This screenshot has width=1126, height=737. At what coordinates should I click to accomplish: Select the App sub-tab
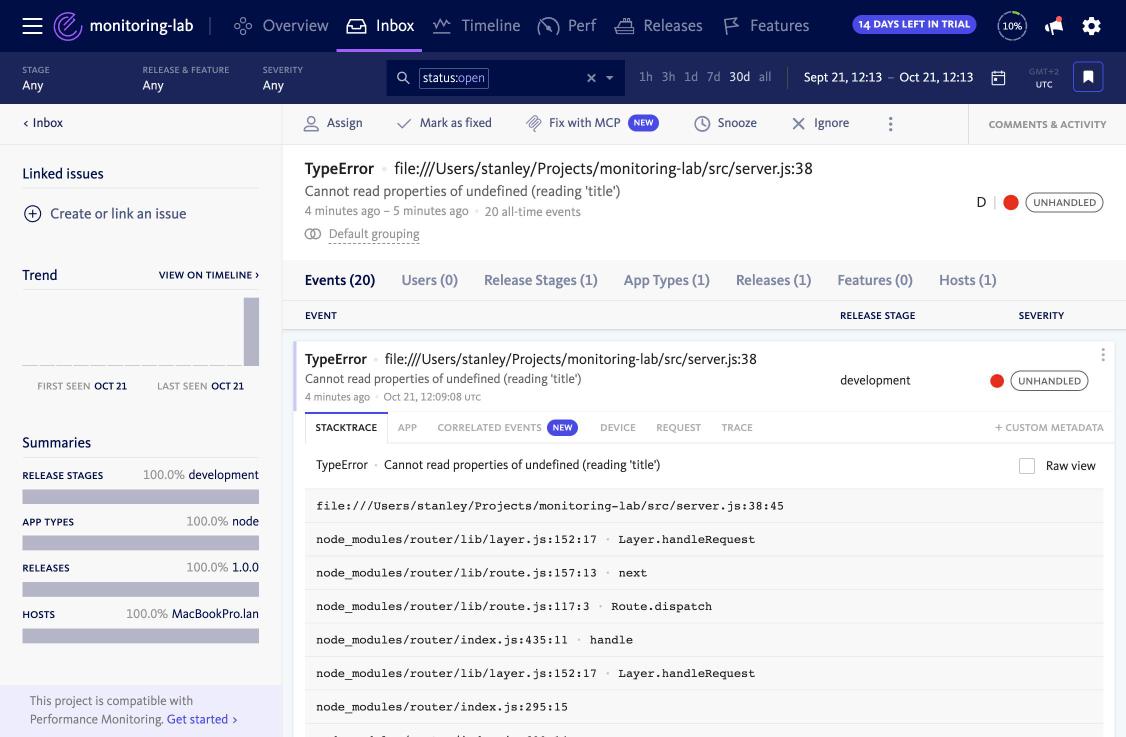tap(407, 427)
